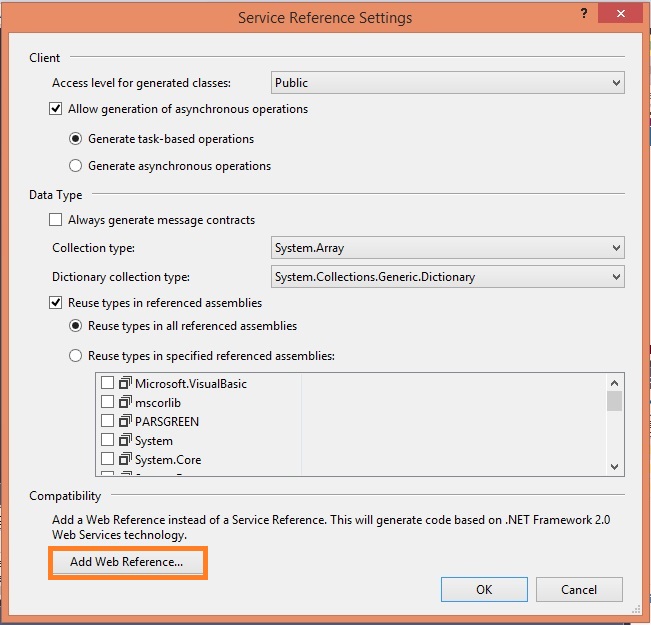The image size is (651, 625).
Task: Check the Microsoft.VisualBasic assembly checkbox
Action: click(x=107, y=383)
